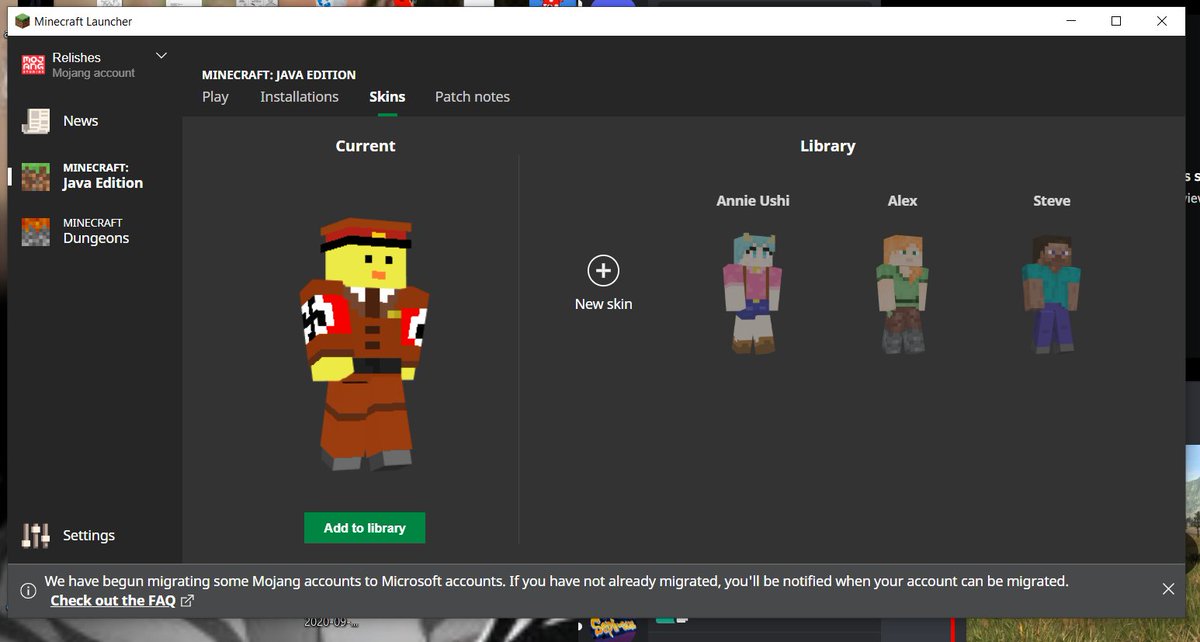Open the Minecraft Dungeons icon

click(x=36, y=231)
